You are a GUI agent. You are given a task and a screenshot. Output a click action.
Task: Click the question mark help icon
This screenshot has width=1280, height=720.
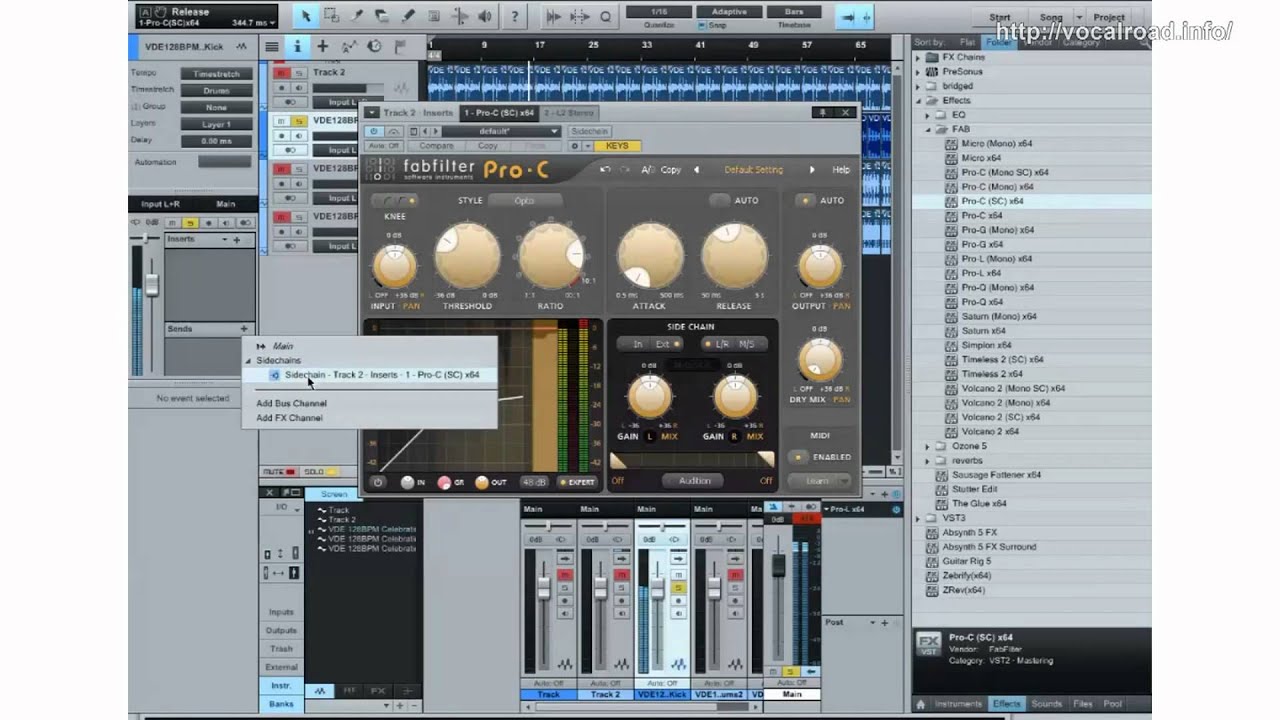[513, 16]
